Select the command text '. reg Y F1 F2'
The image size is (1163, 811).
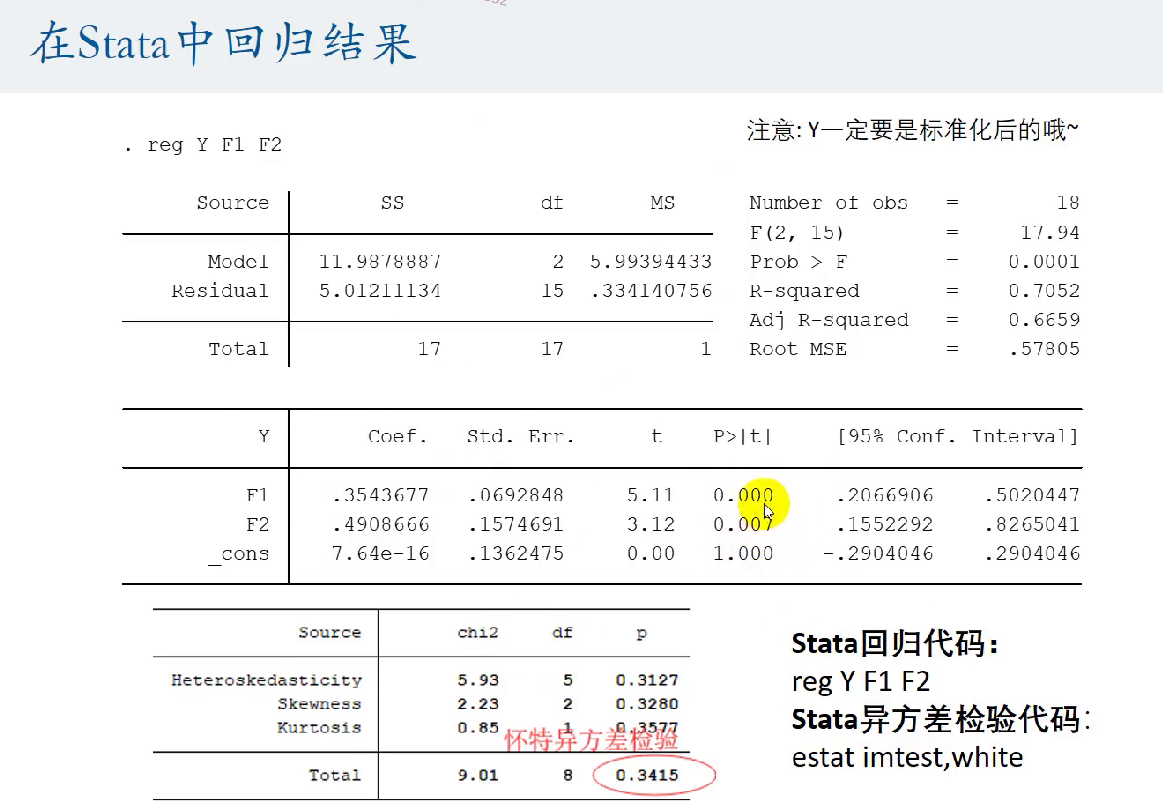(203, 145)
